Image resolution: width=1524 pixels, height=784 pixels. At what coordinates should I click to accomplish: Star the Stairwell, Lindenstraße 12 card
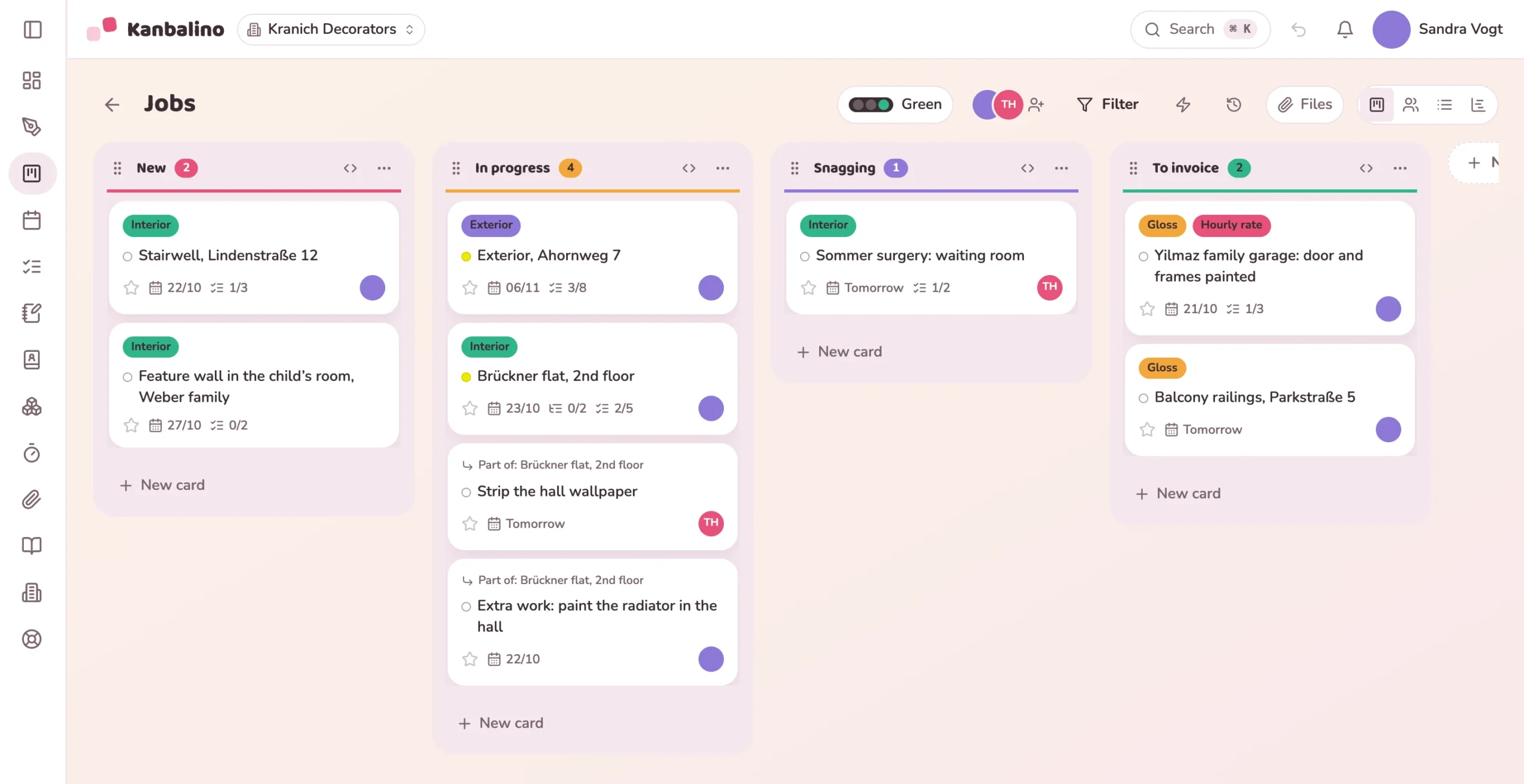click(x=131, y=288)
